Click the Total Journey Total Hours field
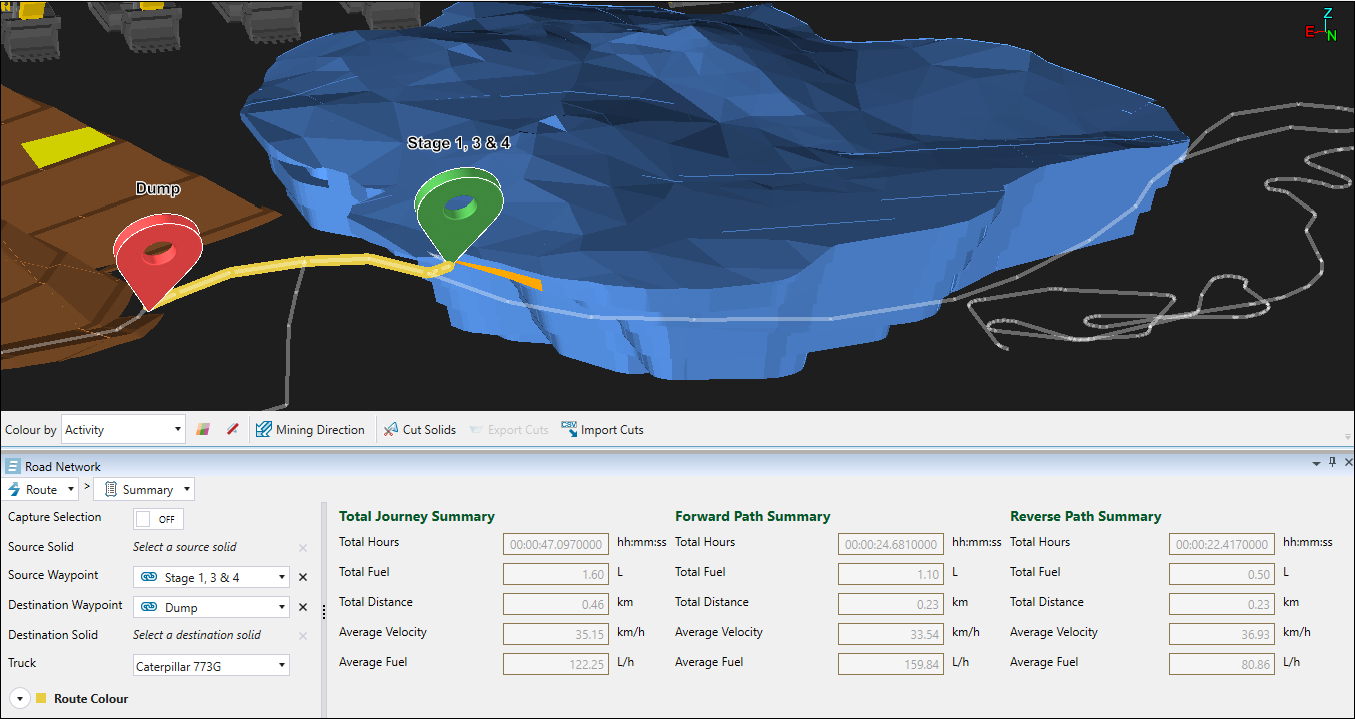 coord(558,544)
